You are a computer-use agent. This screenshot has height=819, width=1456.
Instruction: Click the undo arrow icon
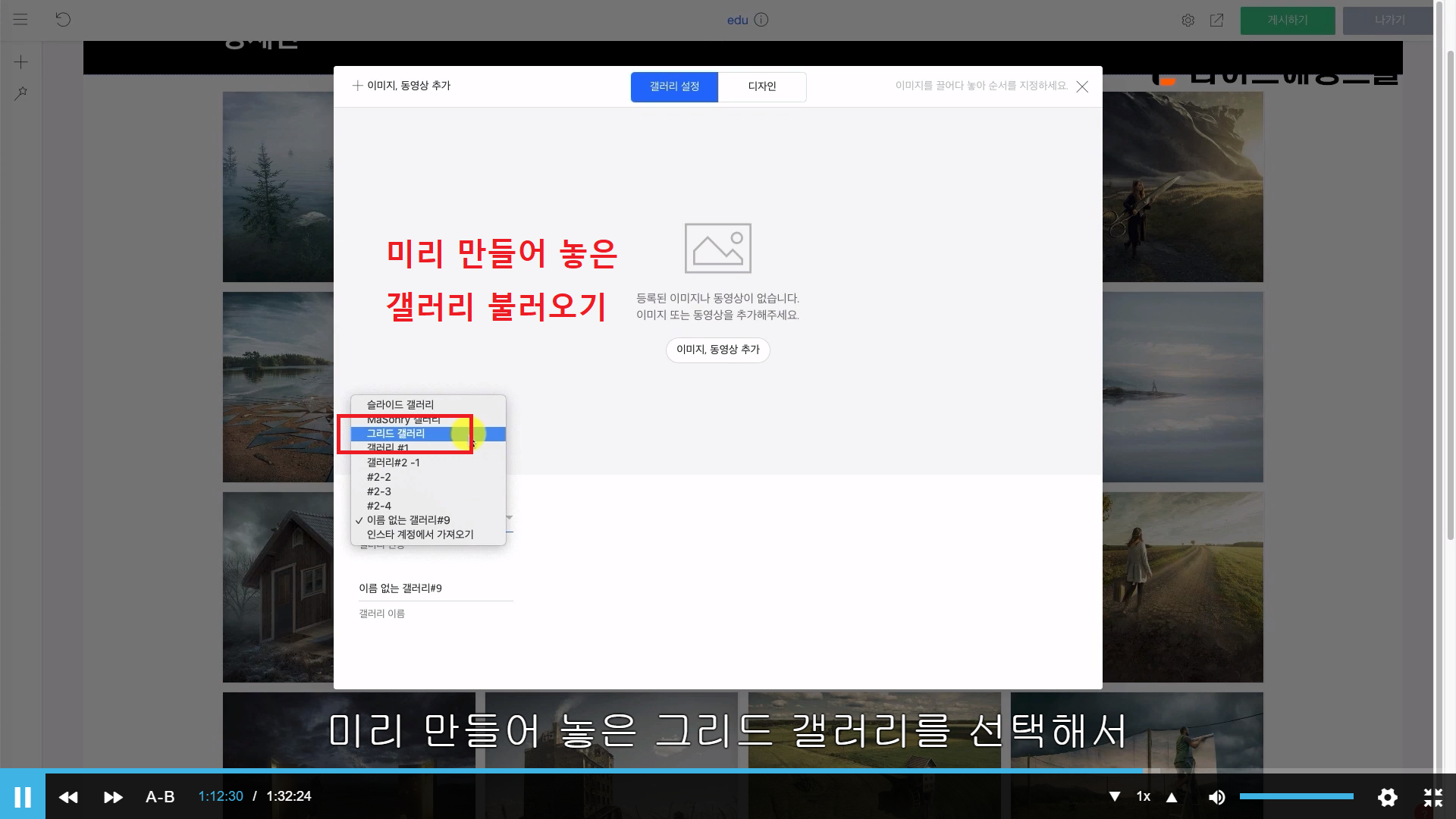pos(63,20)
